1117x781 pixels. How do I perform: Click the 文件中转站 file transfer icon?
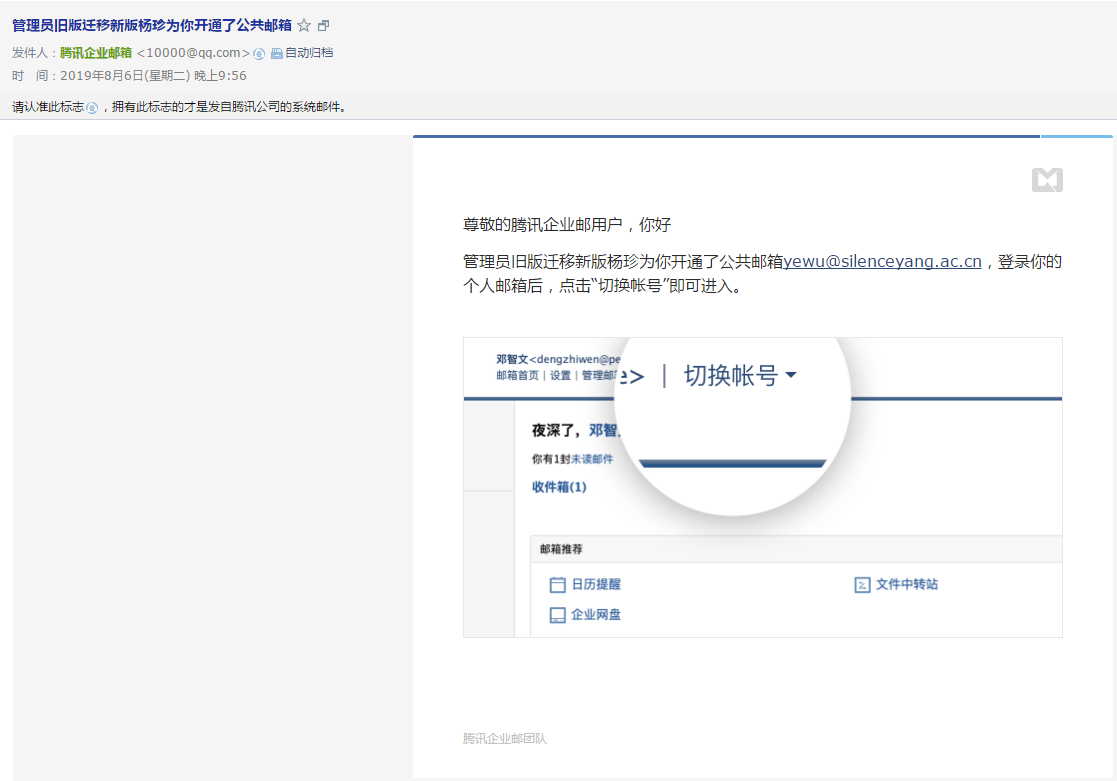pyautogui.click(x=862, y=584)
